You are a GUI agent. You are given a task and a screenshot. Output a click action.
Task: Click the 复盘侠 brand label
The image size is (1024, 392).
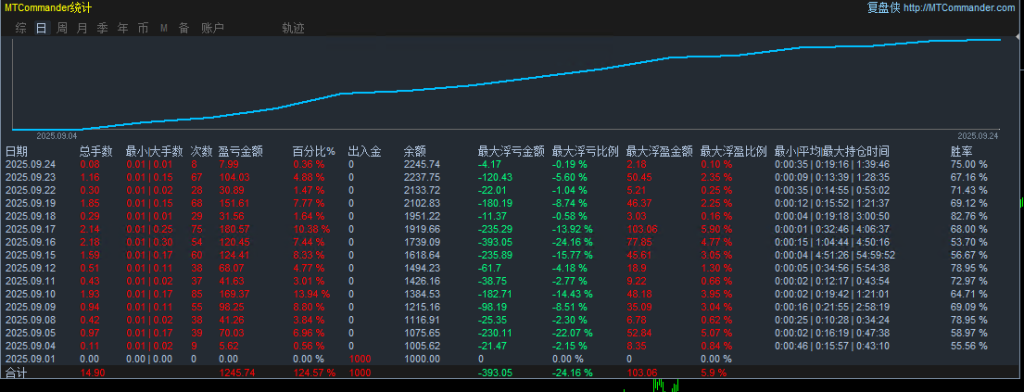point(884,8)
